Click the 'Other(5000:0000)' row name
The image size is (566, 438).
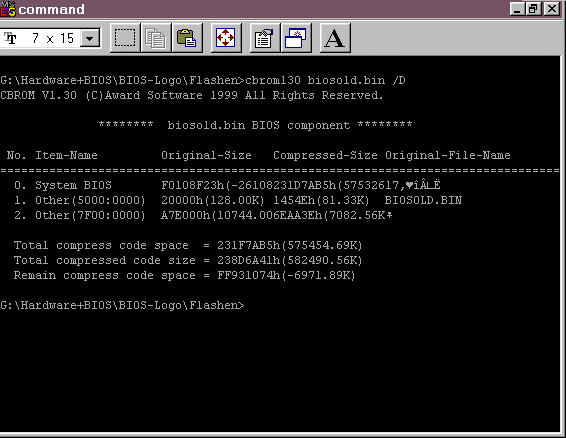[x=90, y=200]
